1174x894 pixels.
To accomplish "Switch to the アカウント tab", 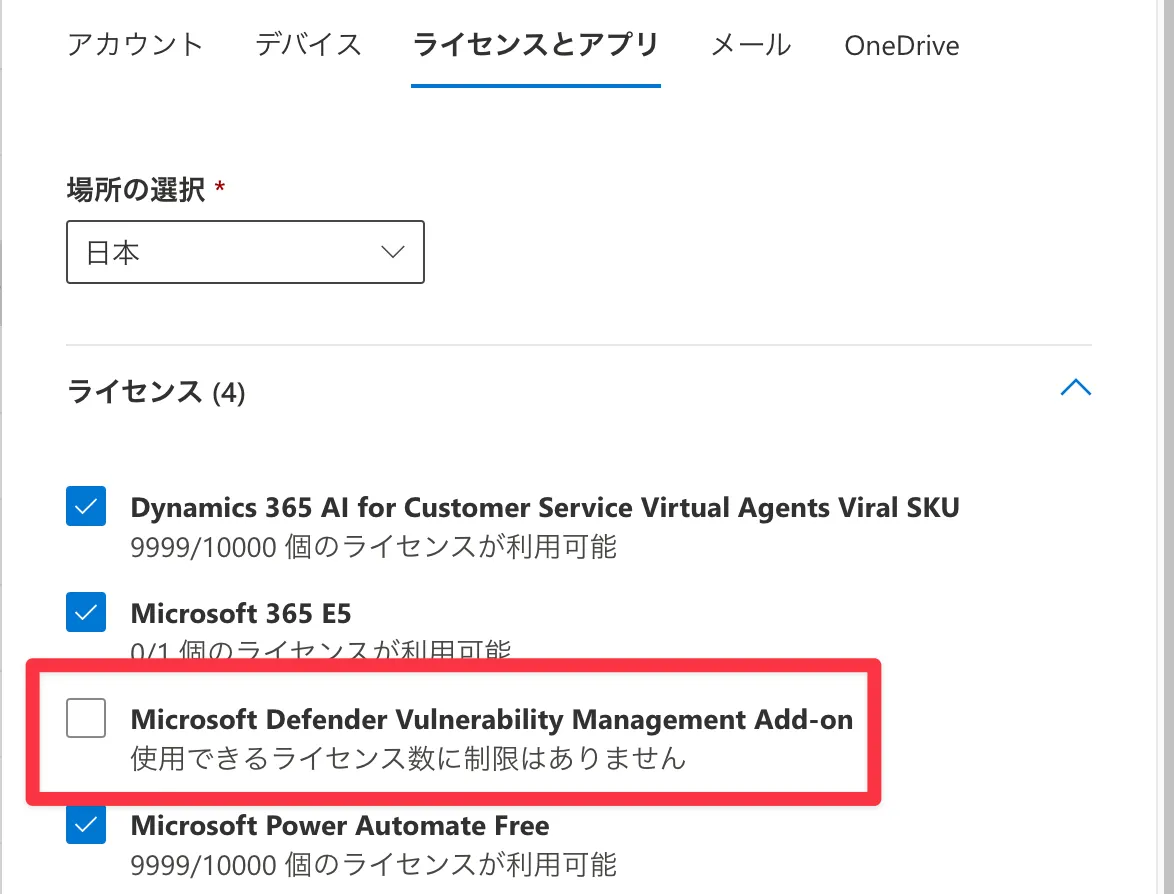I will (135, 45).
